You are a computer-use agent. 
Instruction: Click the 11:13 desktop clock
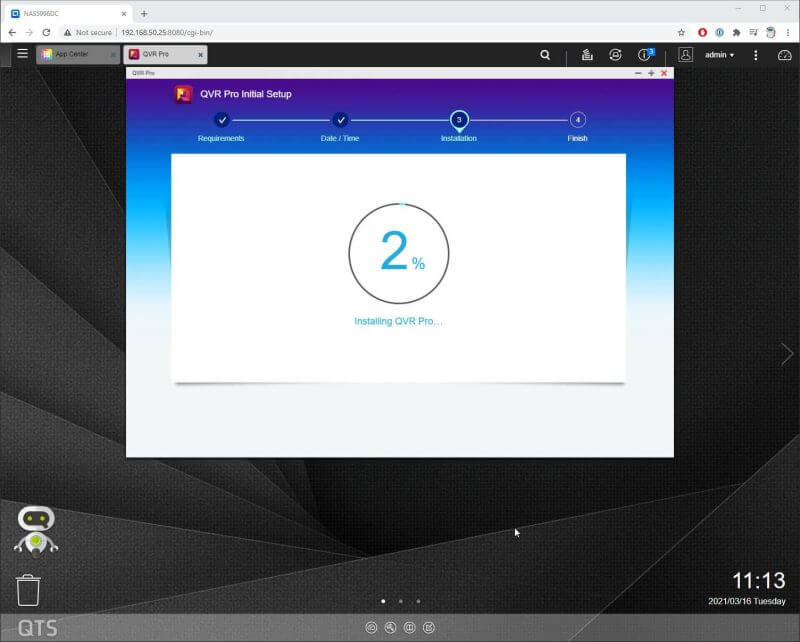pyautogui.click(x=759, y=581)
